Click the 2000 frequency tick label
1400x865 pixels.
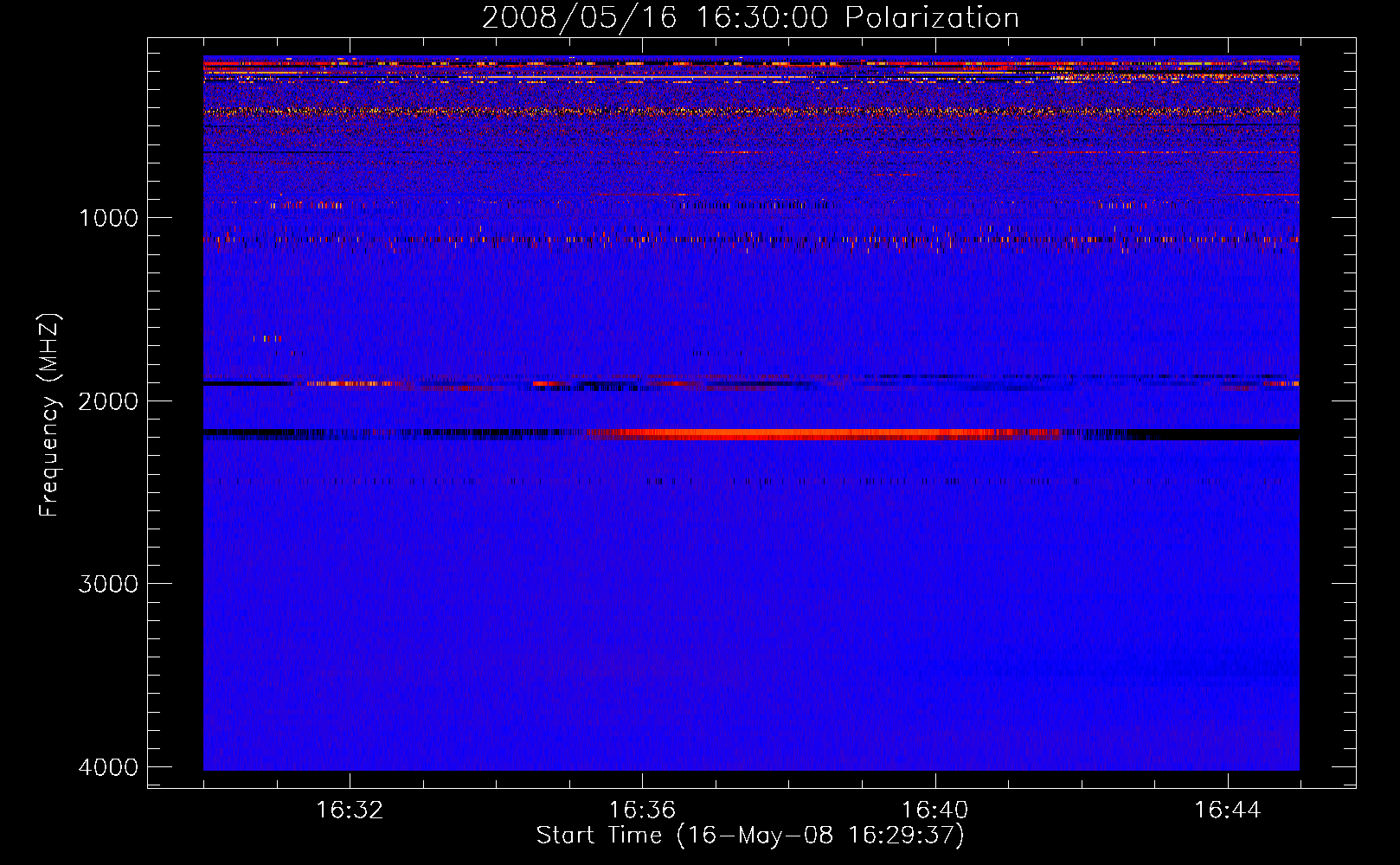(x=108, y=401)
